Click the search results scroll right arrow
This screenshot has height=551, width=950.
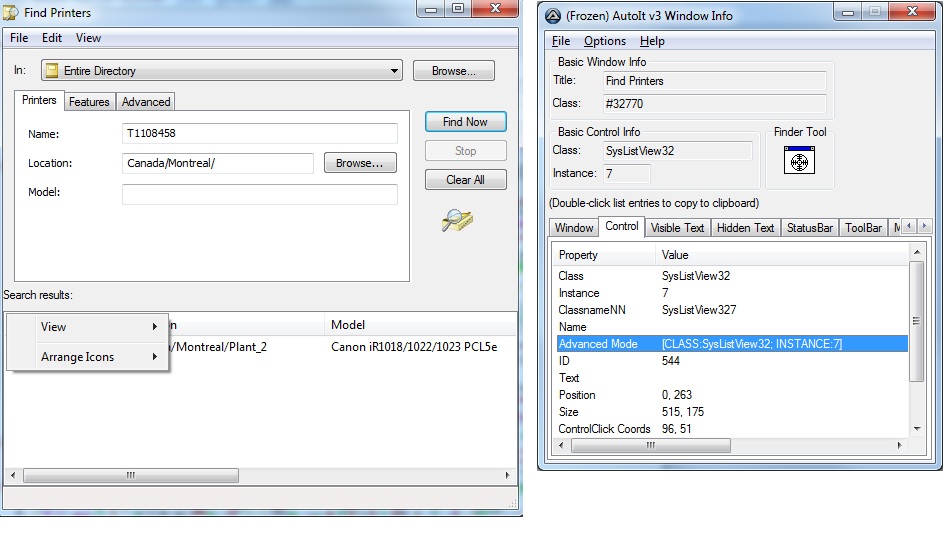pyautogui.click(x=508, y=475)
